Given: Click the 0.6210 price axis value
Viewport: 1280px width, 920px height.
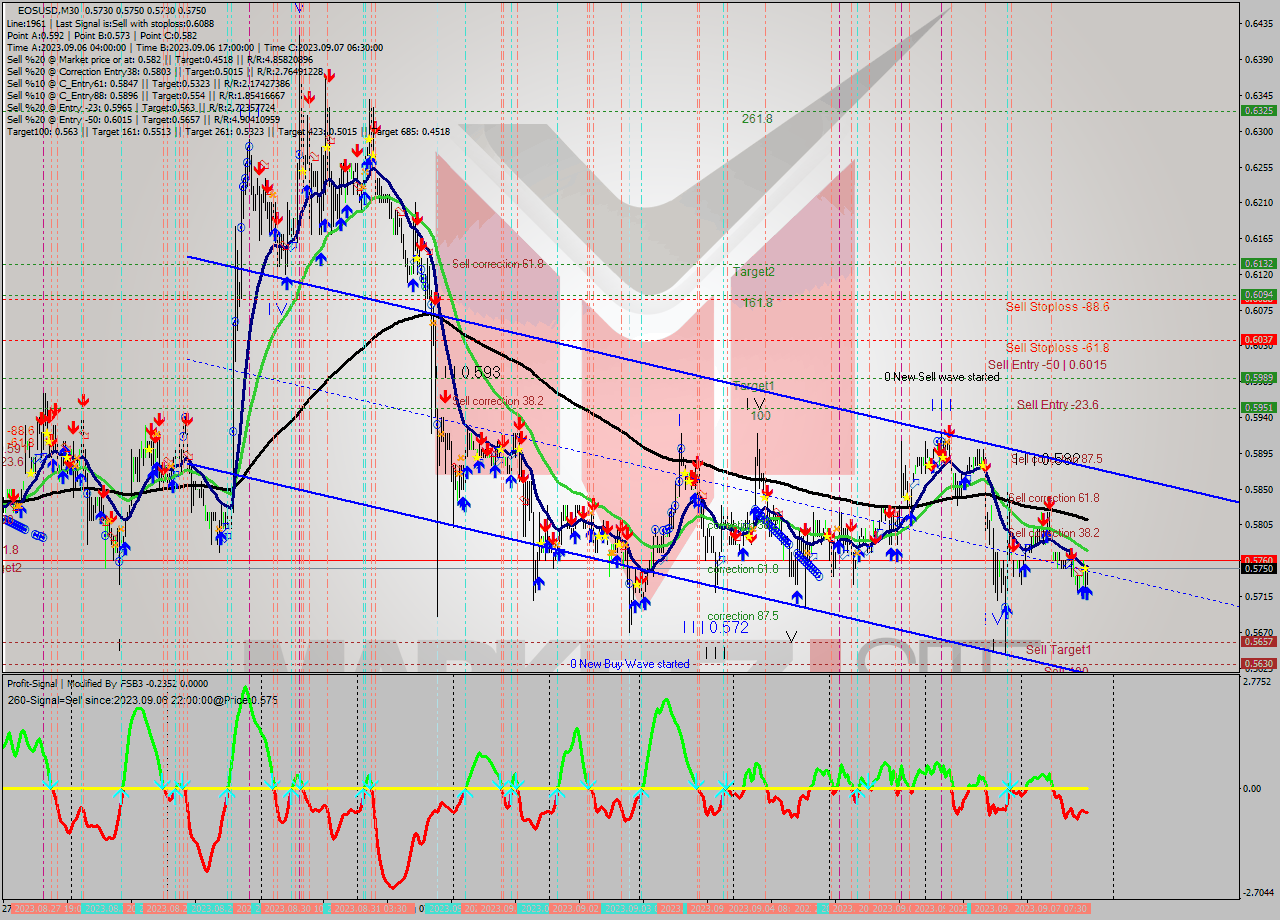Looking at the screenshot, I should tap(1257, 203).
